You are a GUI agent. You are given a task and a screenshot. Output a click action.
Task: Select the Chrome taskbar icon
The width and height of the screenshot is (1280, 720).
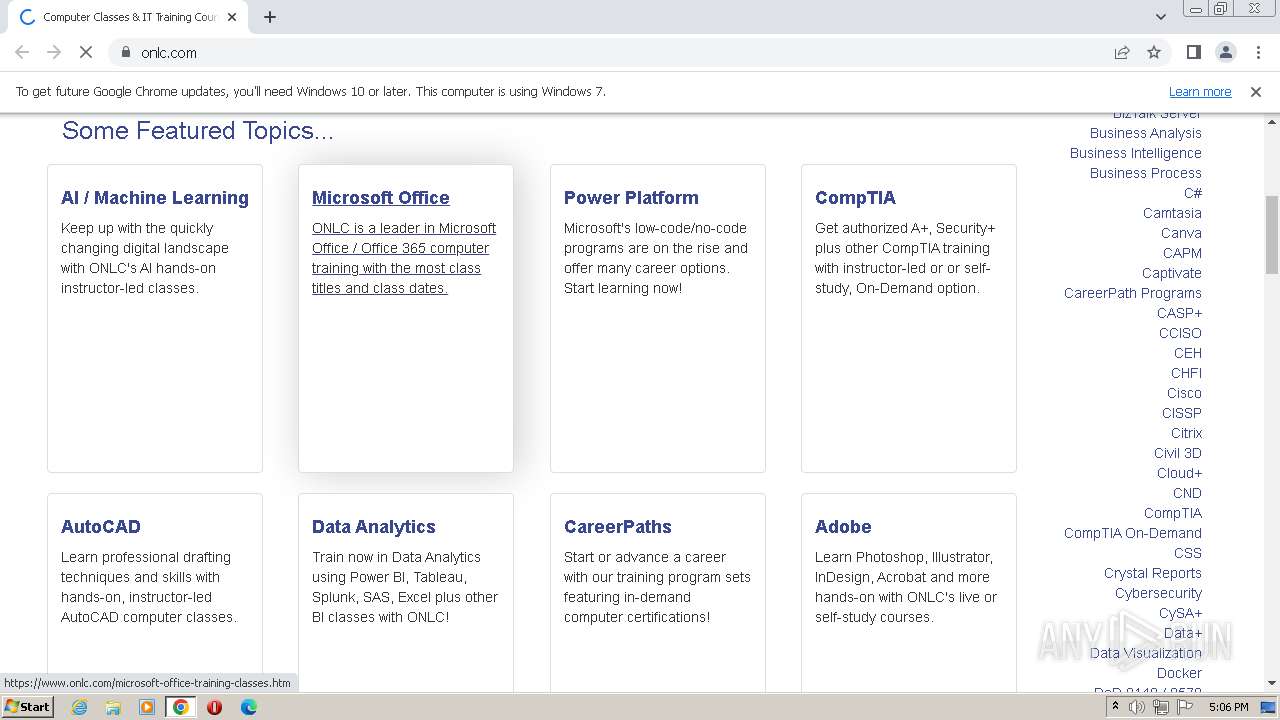tap(181, 707)
